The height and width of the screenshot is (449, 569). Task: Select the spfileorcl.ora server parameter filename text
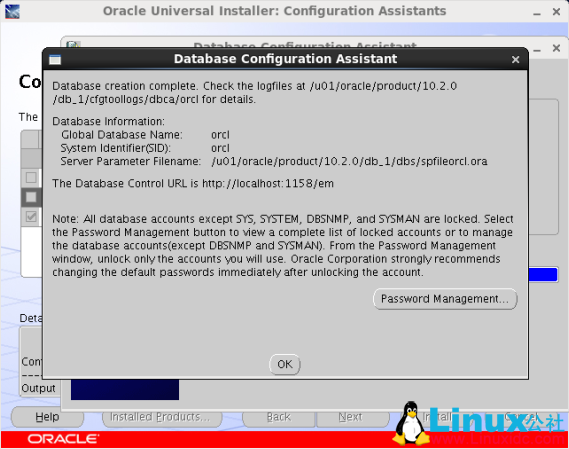pyautogui.click(x=349, y=161)
